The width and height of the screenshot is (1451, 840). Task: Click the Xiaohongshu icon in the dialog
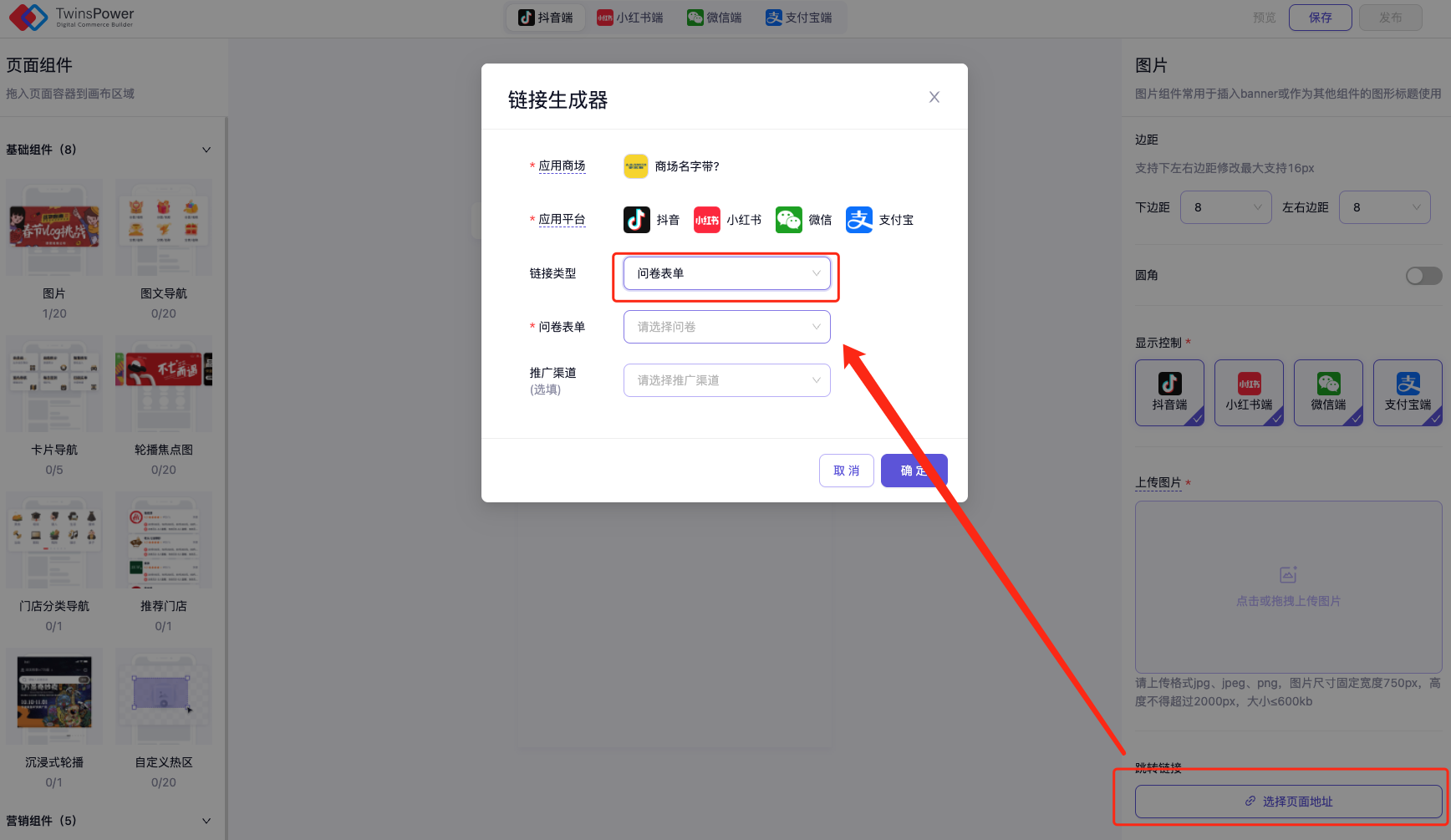click(x=706, y=220)
